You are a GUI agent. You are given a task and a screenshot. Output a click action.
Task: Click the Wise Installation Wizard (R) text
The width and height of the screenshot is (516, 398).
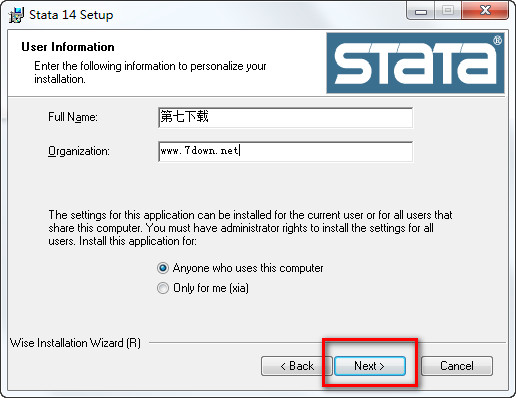point(75,343)
